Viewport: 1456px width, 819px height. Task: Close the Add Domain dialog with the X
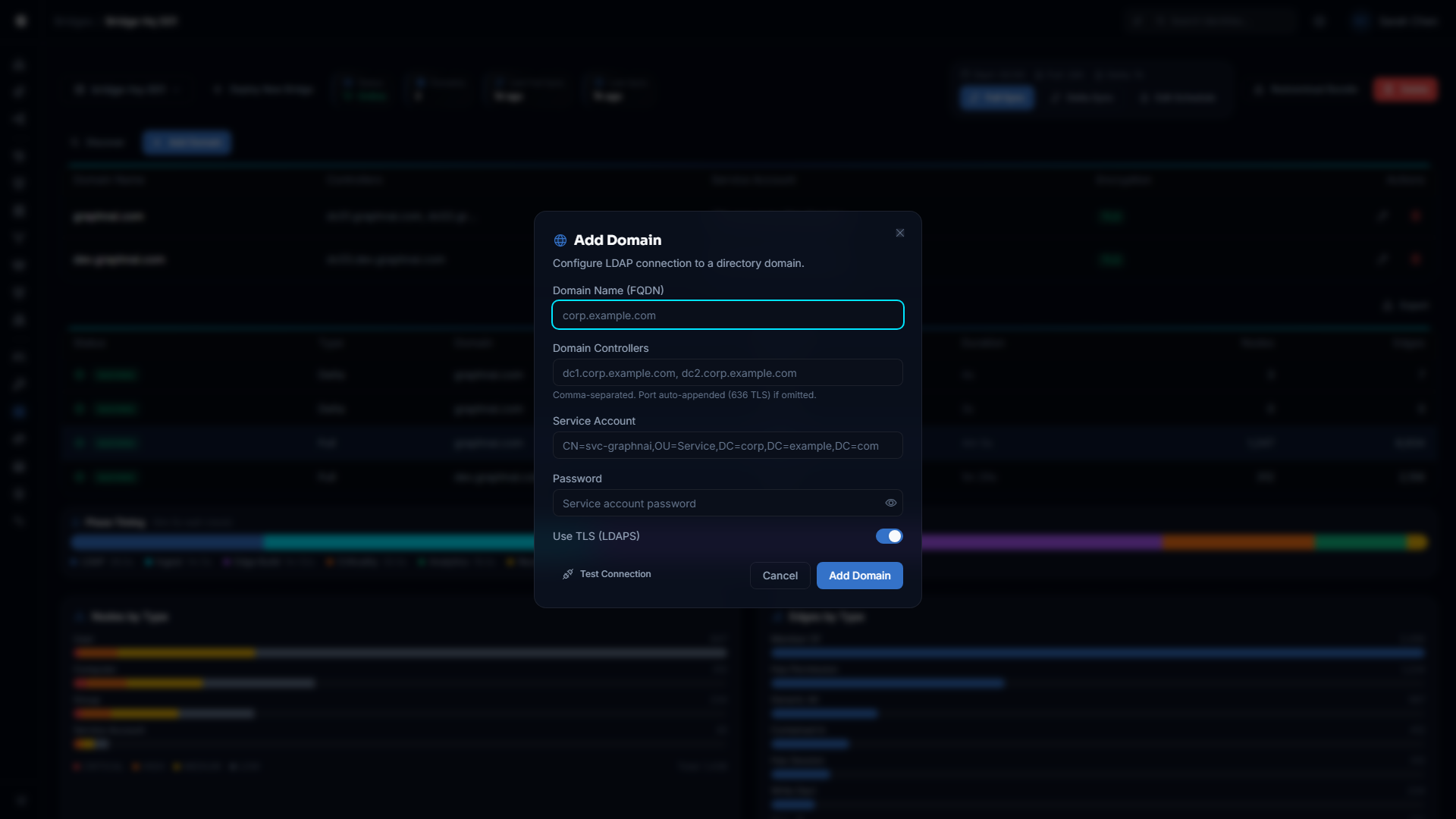pyautogui.click(x=899, y=233)
